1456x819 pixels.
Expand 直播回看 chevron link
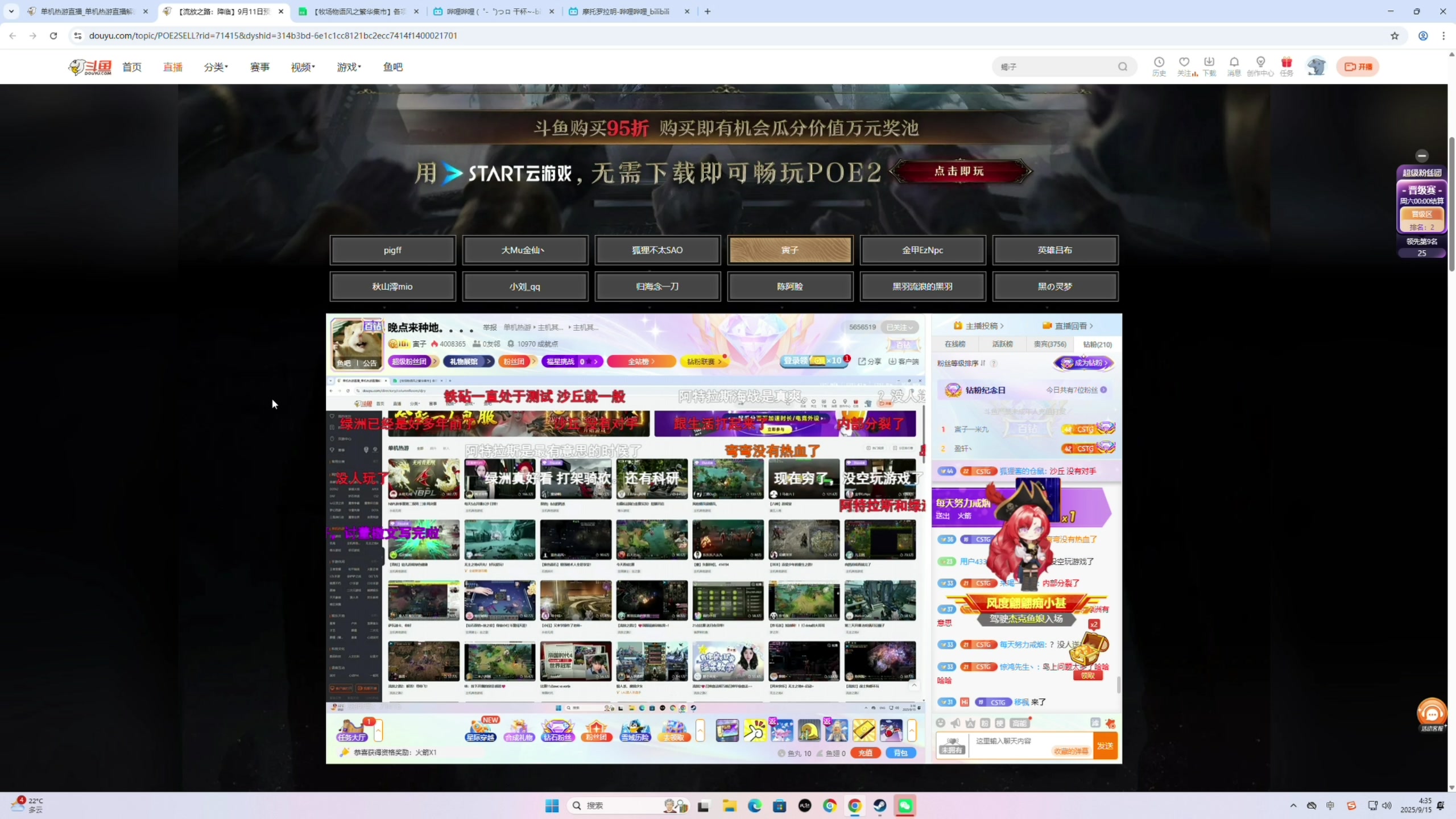1068,326
